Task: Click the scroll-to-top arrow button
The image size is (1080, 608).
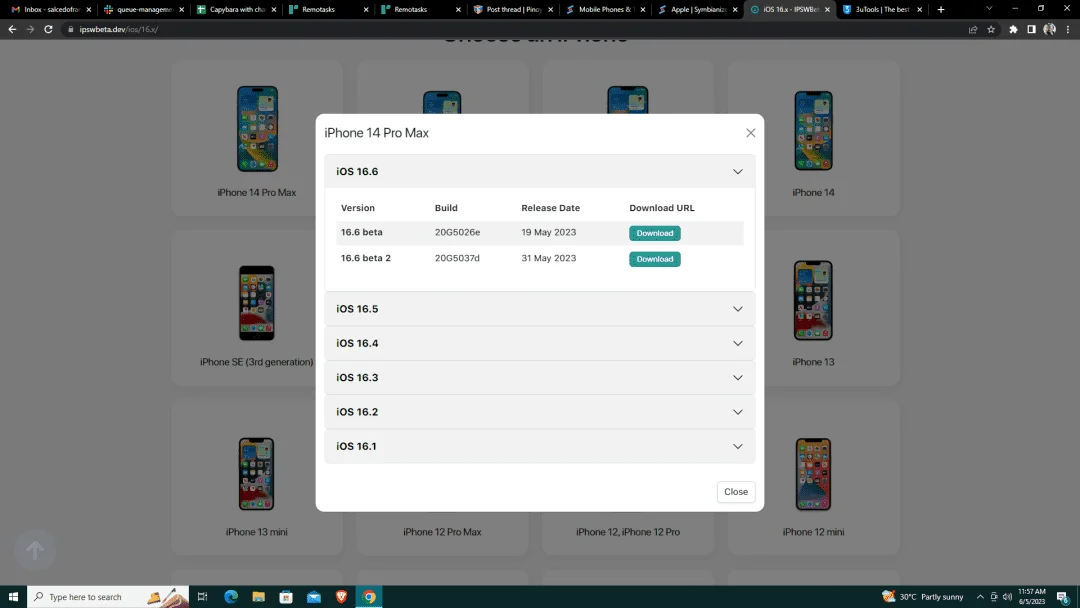Action: [35, 550]
